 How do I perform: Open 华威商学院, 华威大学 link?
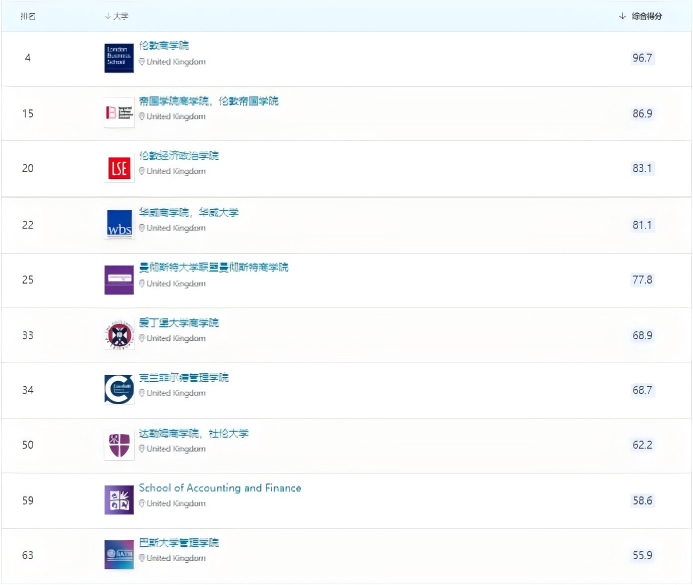[x=189, y=213]
